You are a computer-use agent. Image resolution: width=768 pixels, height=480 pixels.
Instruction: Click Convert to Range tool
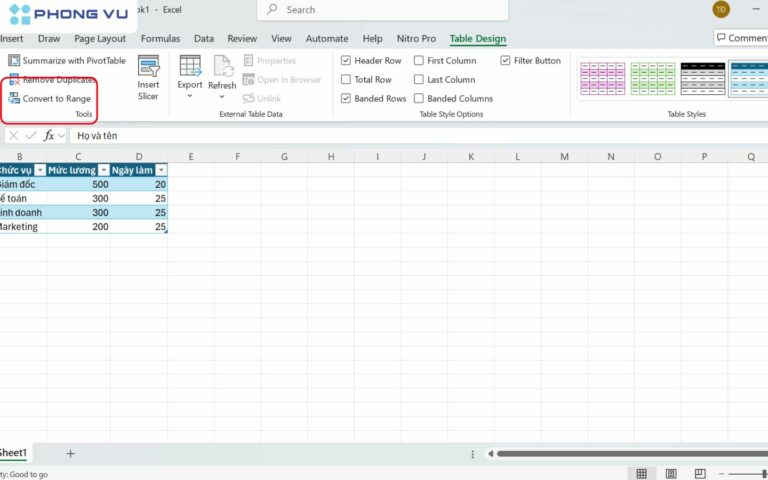coord(50,98)
